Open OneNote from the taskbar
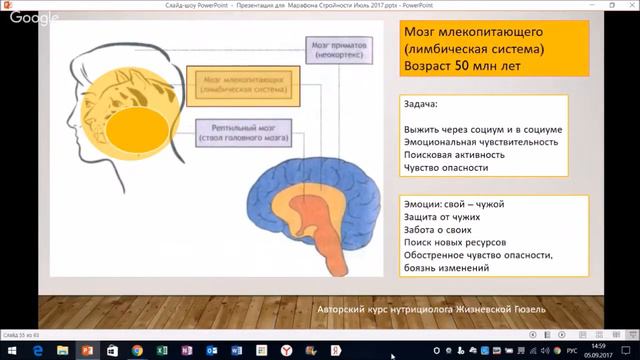640x360 pixels. click(x=187, y=351)
